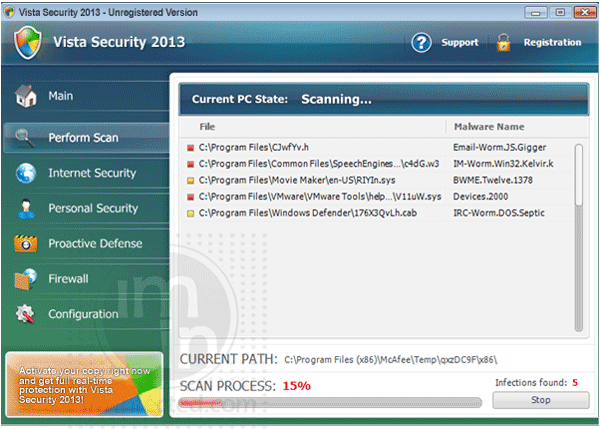The height and width of the screenshot is (429, 600).
Task: Click malware name BWME.Twelve.1378
Action: [x=493, y=181]
